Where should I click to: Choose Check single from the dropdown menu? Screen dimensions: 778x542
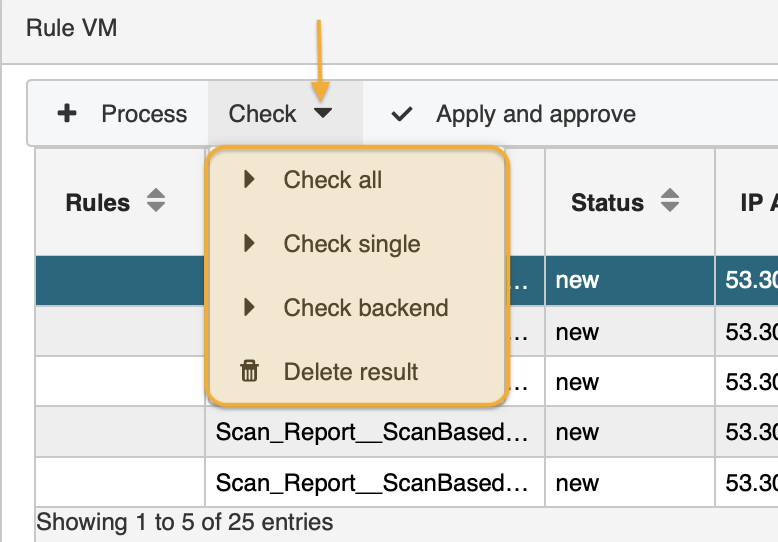click(x=351, y=244)
